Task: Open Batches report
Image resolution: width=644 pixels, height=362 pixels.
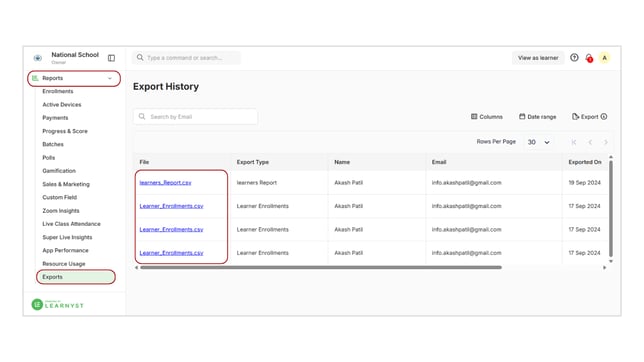Action: 53,144
